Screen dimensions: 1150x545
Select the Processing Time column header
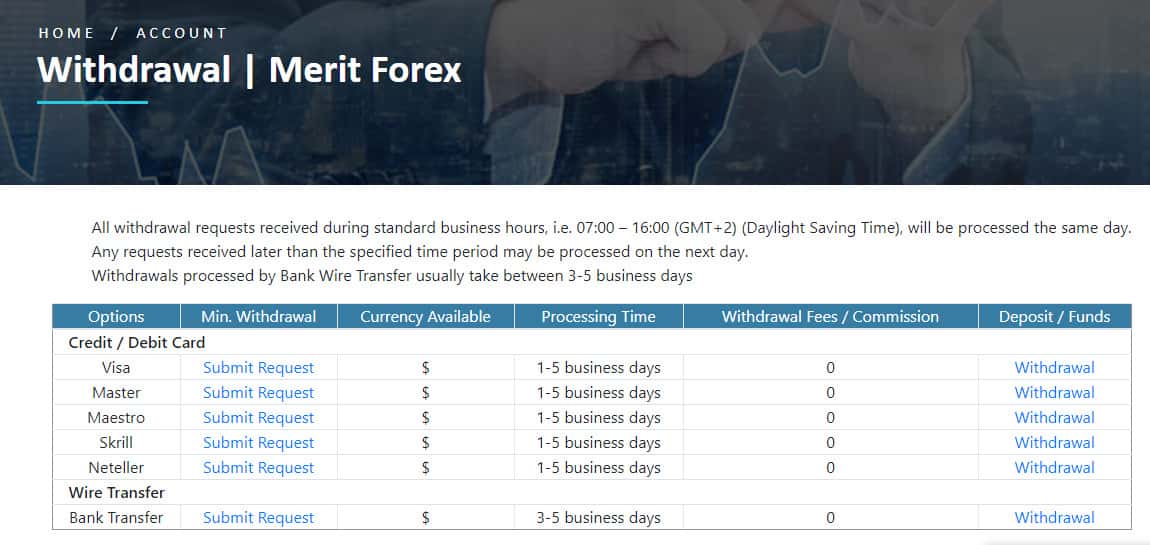pos(598,317)
